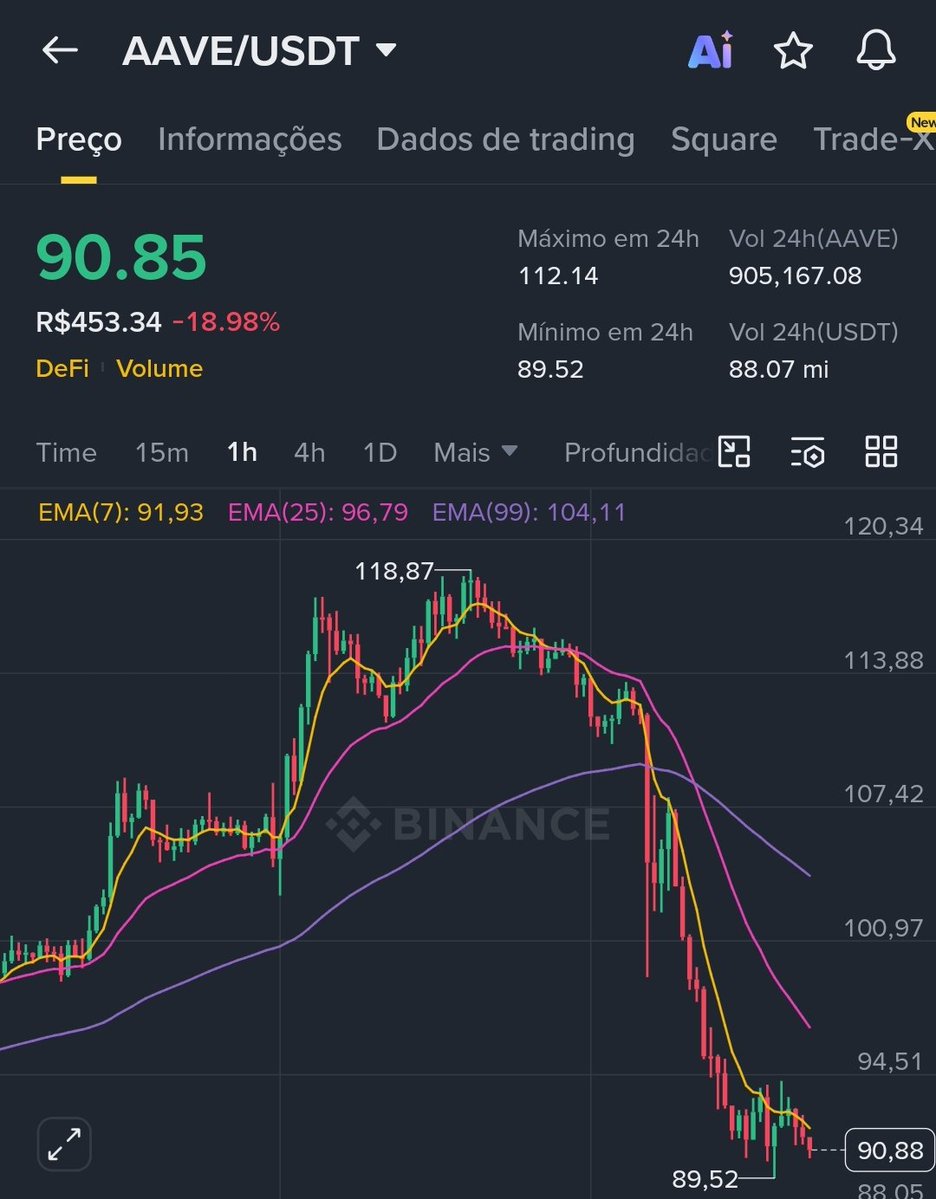Screen dimensions: 936x1199
Task: Click the EMA(7): 91,93 indicator label
Action: point(121,512)
